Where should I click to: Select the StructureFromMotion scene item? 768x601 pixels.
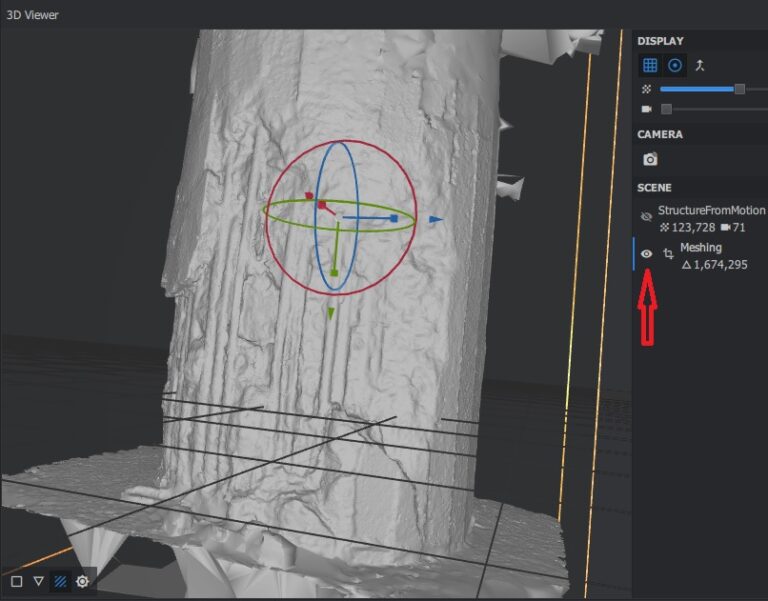click(x=711, y=211)
